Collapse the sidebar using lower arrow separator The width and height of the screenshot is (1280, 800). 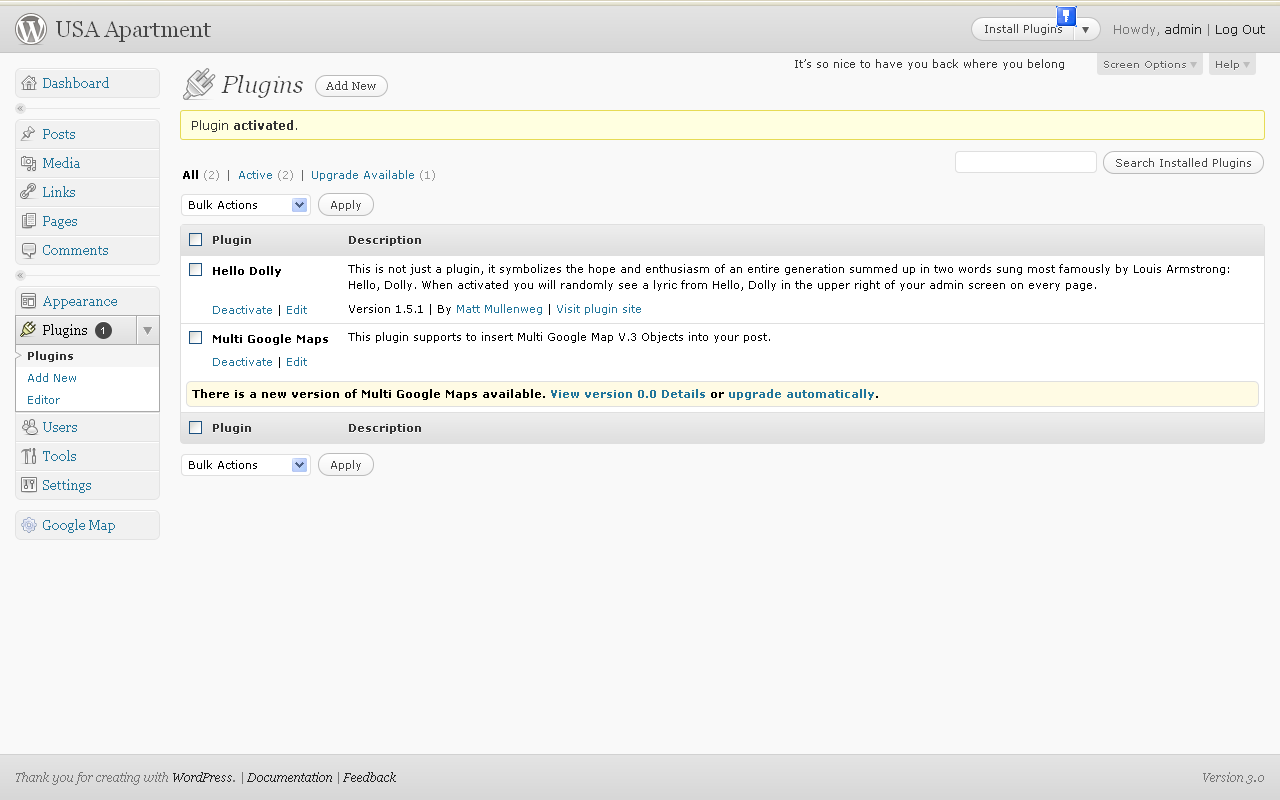pyautogui.click(x=21, y=275)
